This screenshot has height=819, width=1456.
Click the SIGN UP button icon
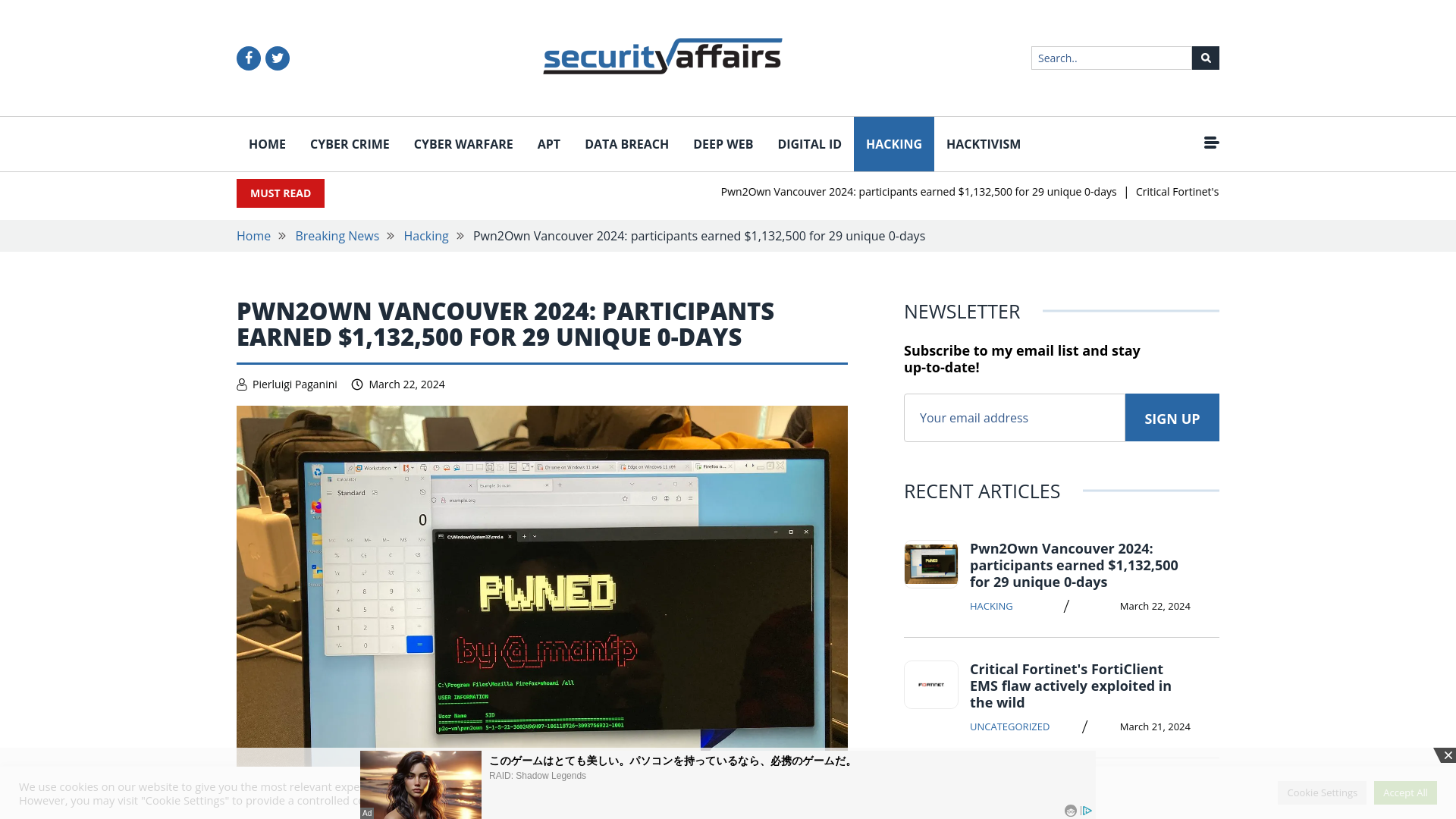pos(1171,418)
